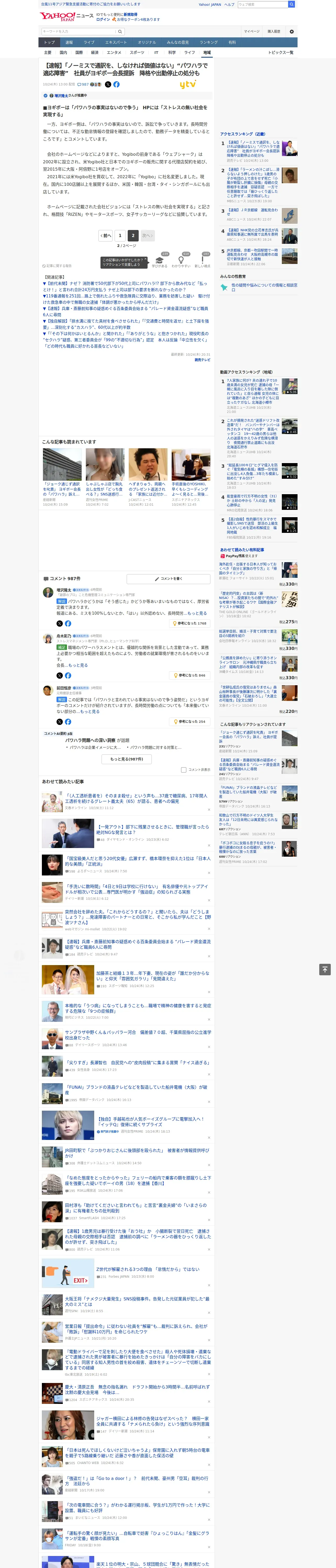Select the トップ tab
This screenshot has width=336, height=1568.
point(49,43)
